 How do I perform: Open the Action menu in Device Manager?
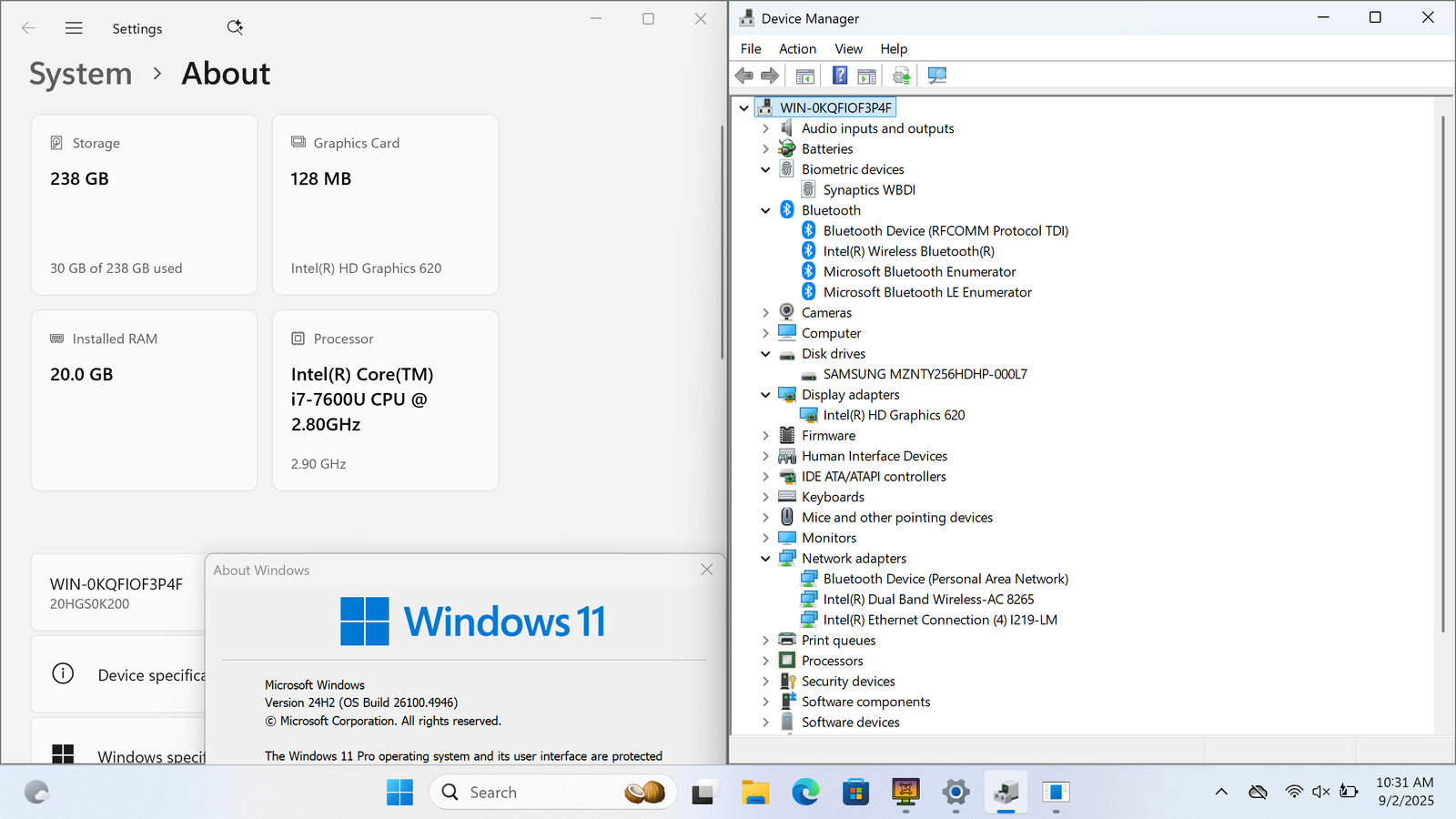click(x=797, y=49)
